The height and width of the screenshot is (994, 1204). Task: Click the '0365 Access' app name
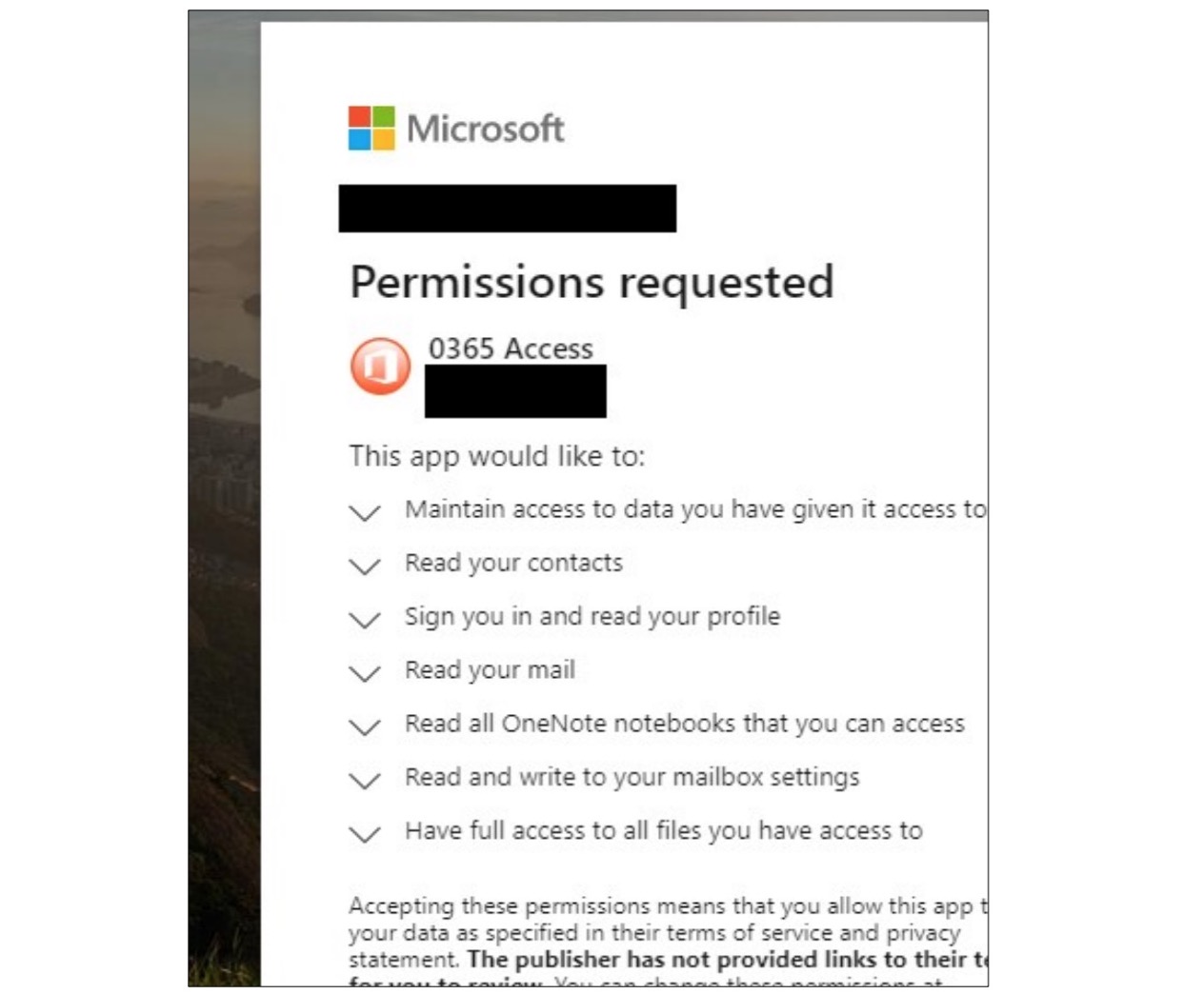(511, 348)
